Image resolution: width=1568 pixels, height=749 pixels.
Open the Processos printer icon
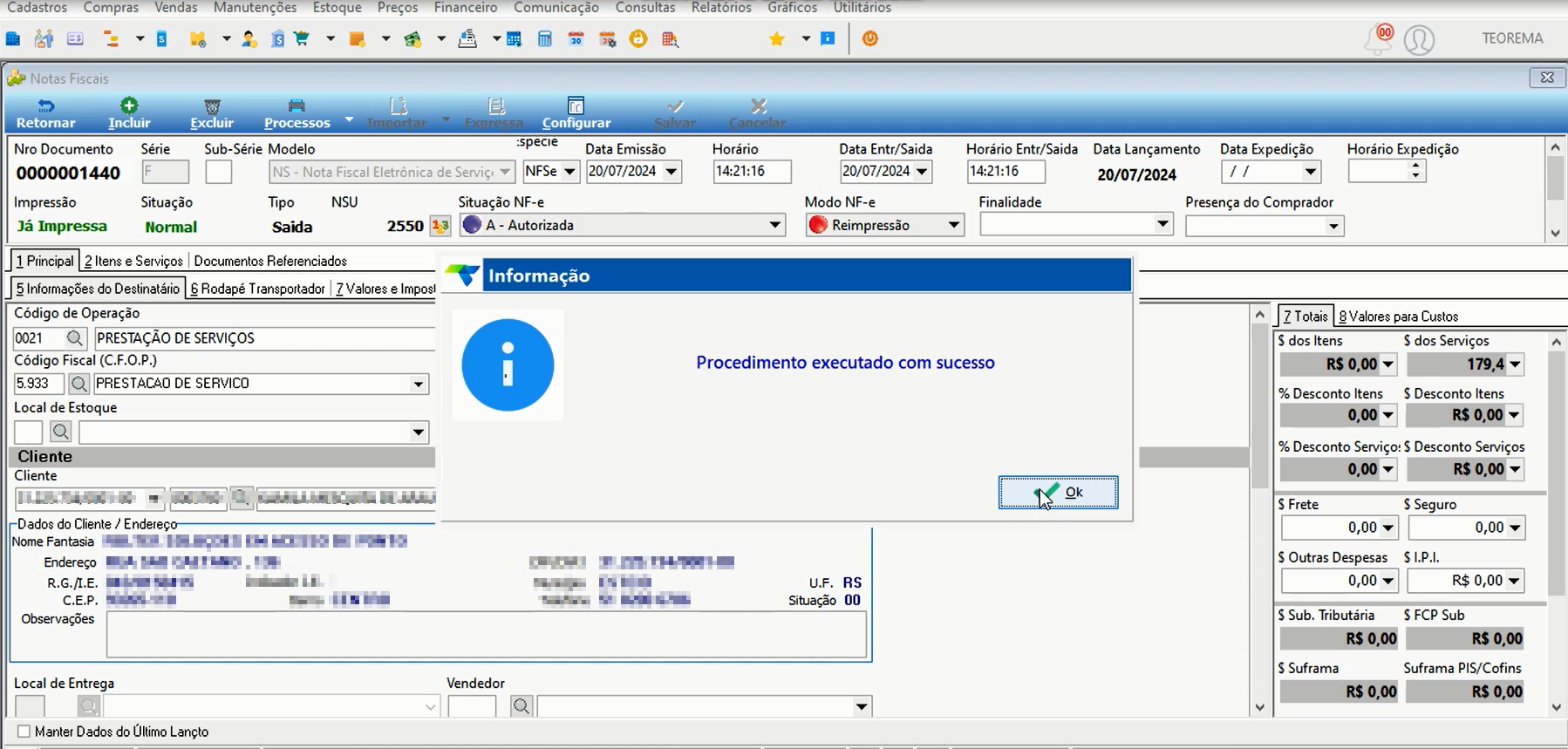(x=297, y=106)
